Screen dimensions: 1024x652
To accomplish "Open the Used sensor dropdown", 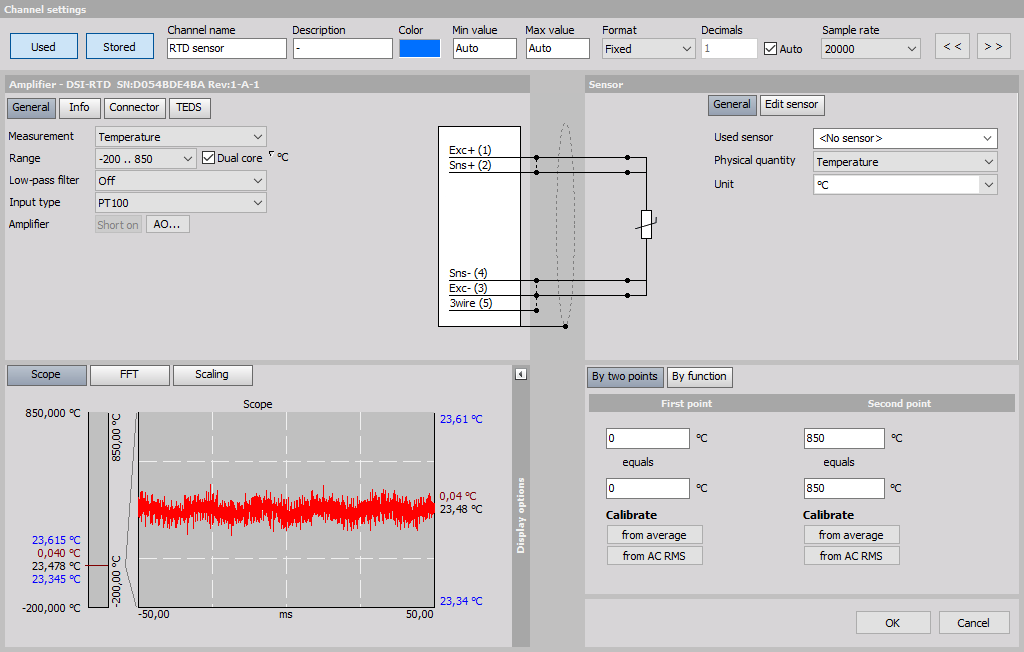I will (905, 138).
